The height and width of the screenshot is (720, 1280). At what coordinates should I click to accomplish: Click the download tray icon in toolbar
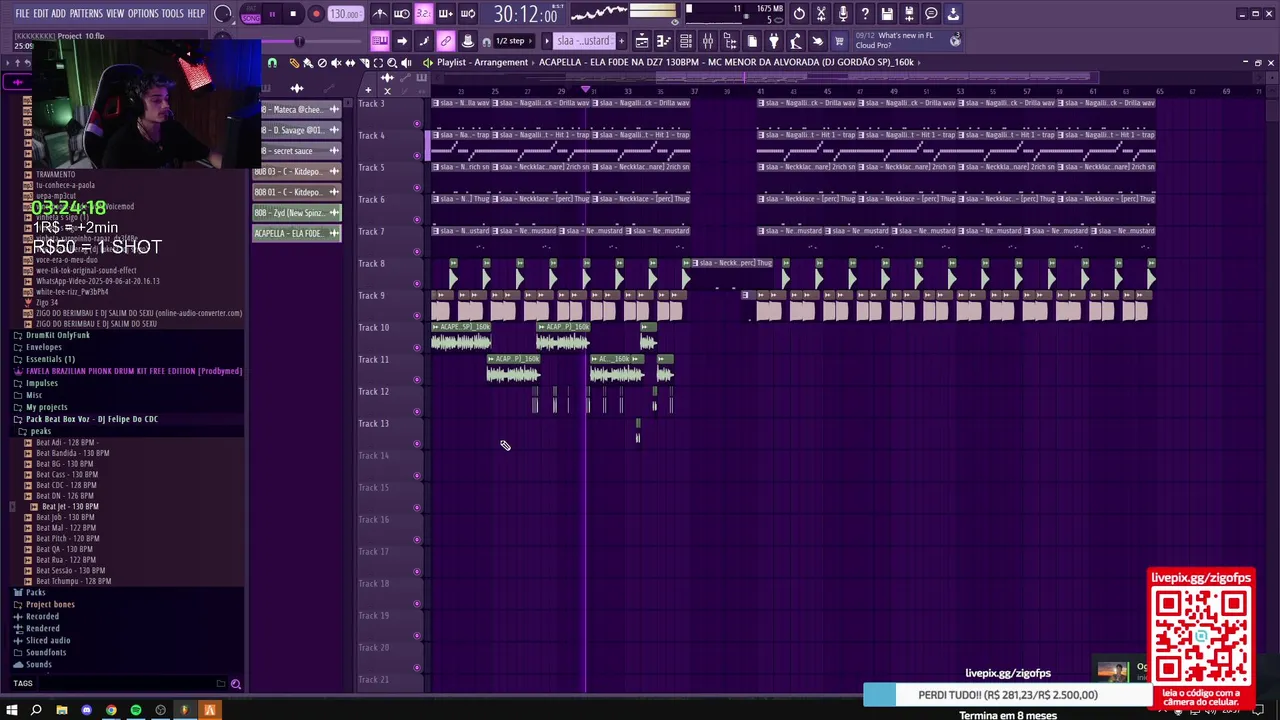click(x=953, y=14)
